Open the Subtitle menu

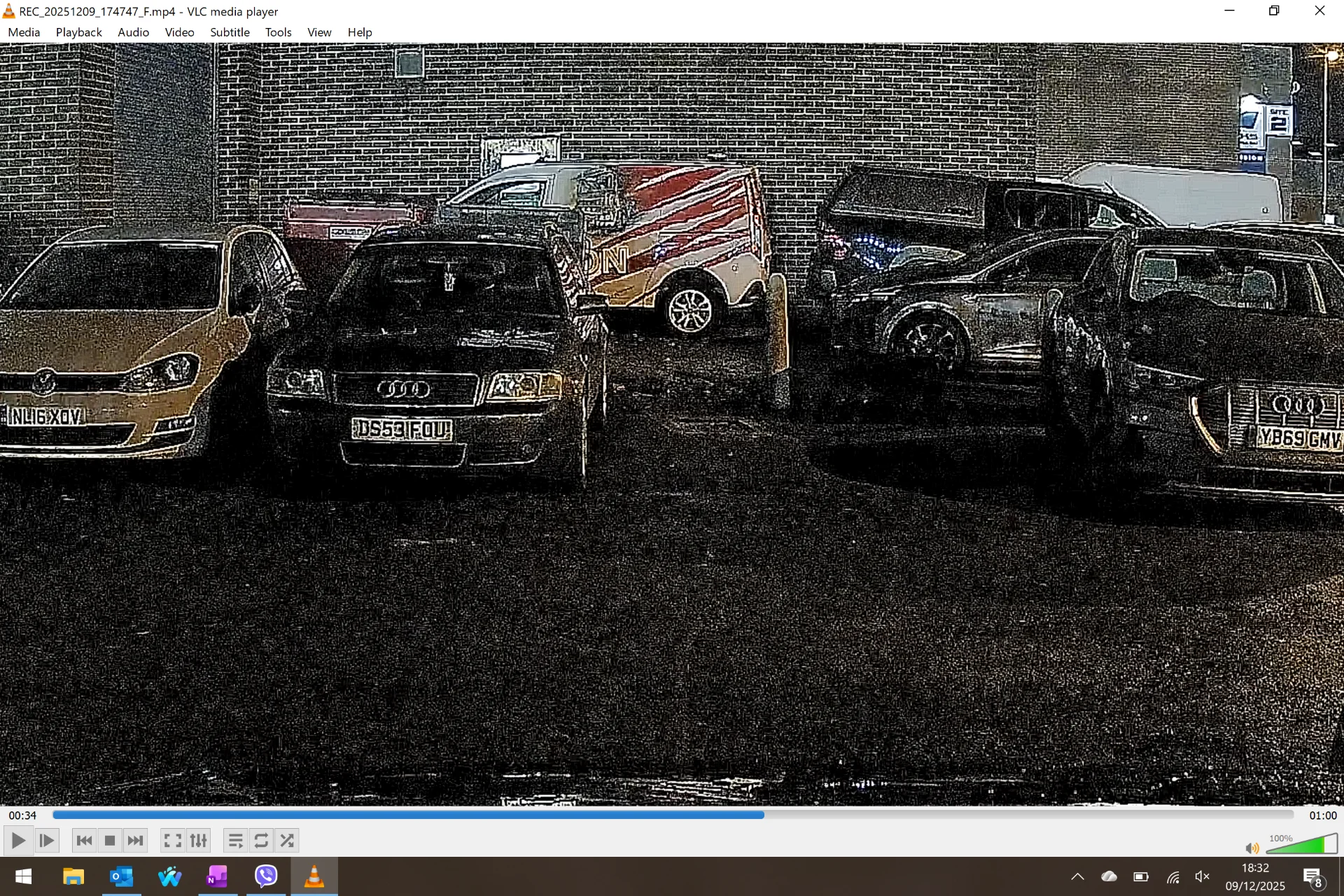[230, 32]
